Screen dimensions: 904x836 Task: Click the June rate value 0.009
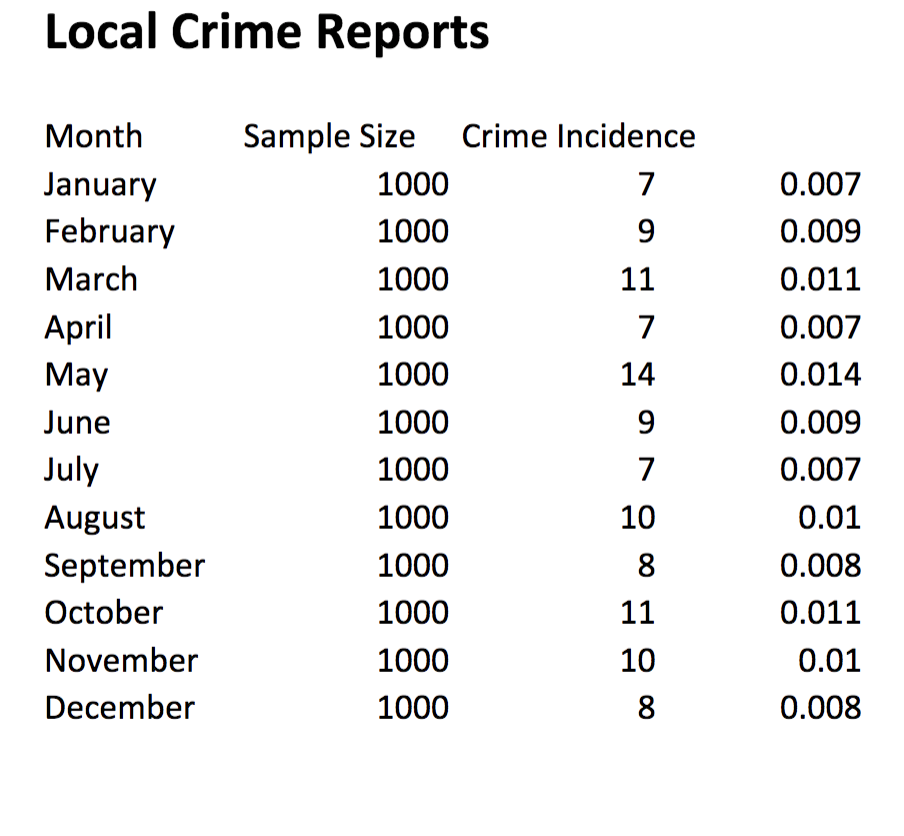(822, 422)
